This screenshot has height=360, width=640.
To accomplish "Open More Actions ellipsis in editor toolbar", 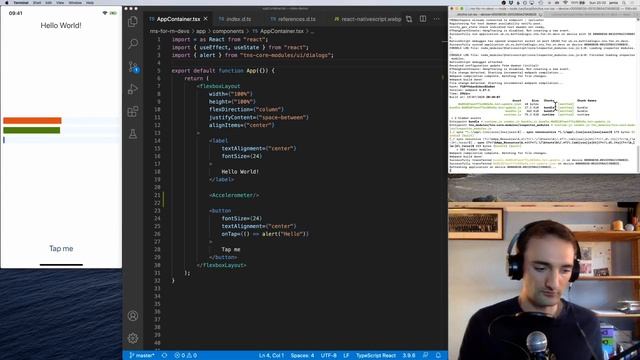I will [x=437, y=19].
